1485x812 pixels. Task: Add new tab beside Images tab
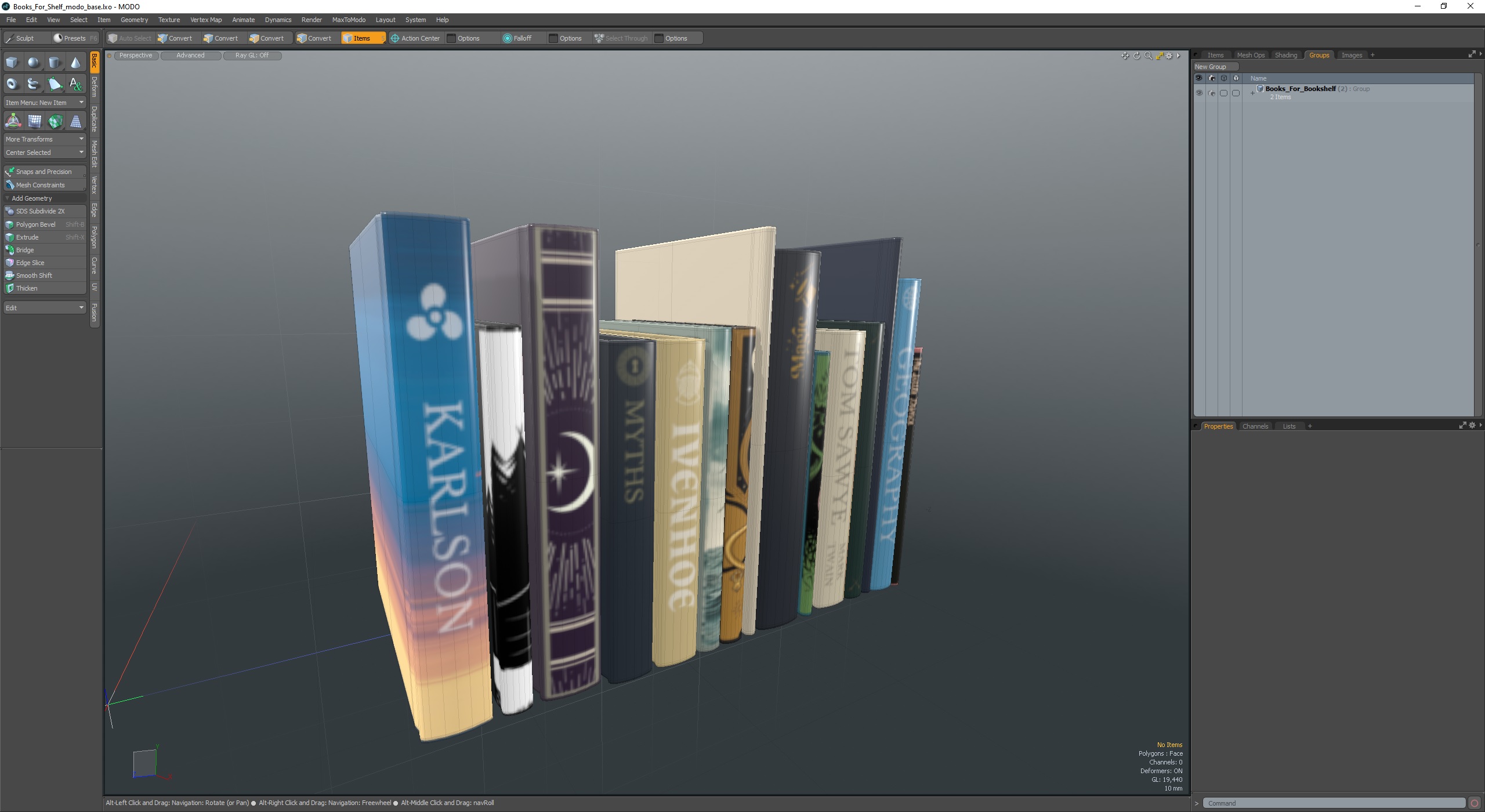[x=1372, y=55]
